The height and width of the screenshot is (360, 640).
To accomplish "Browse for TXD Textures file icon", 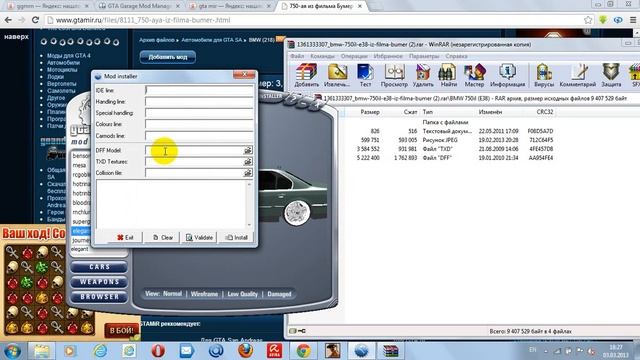I will pos(248,162).
